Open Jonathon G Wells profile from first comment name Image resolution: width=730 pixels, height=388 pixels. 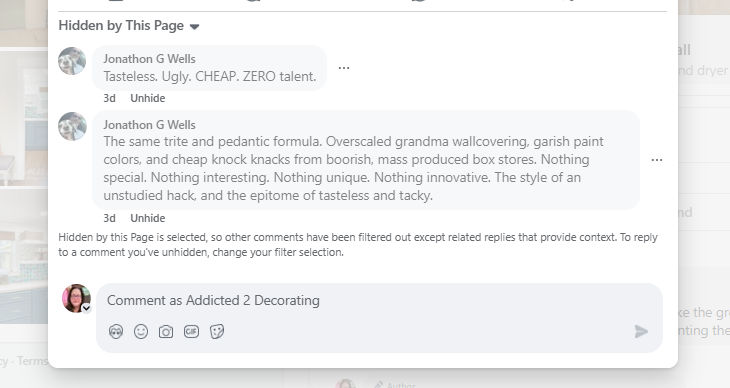tap(149, 59)
